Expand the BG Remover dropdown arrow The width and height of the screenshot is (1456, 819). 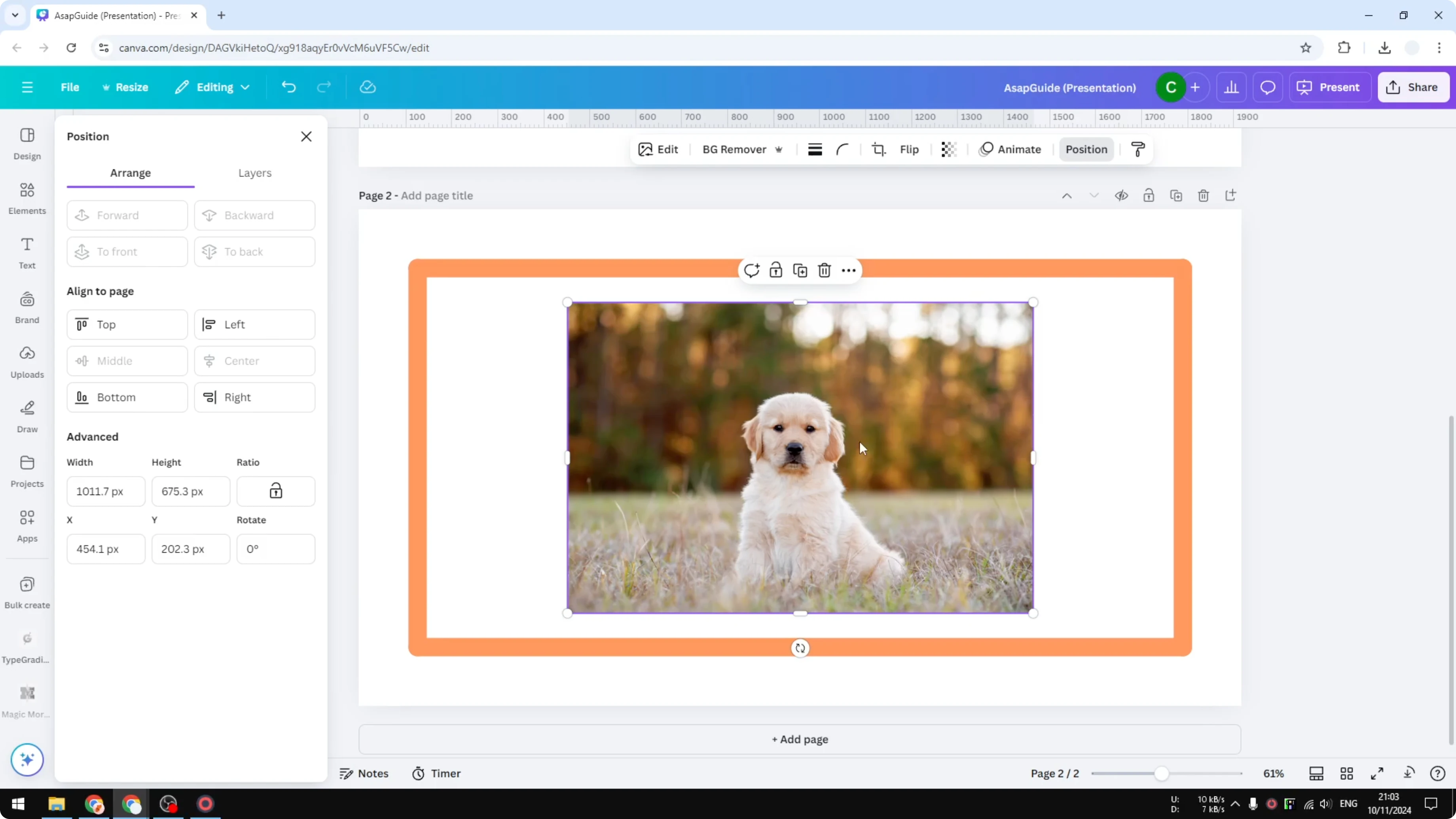click(779, 149)
